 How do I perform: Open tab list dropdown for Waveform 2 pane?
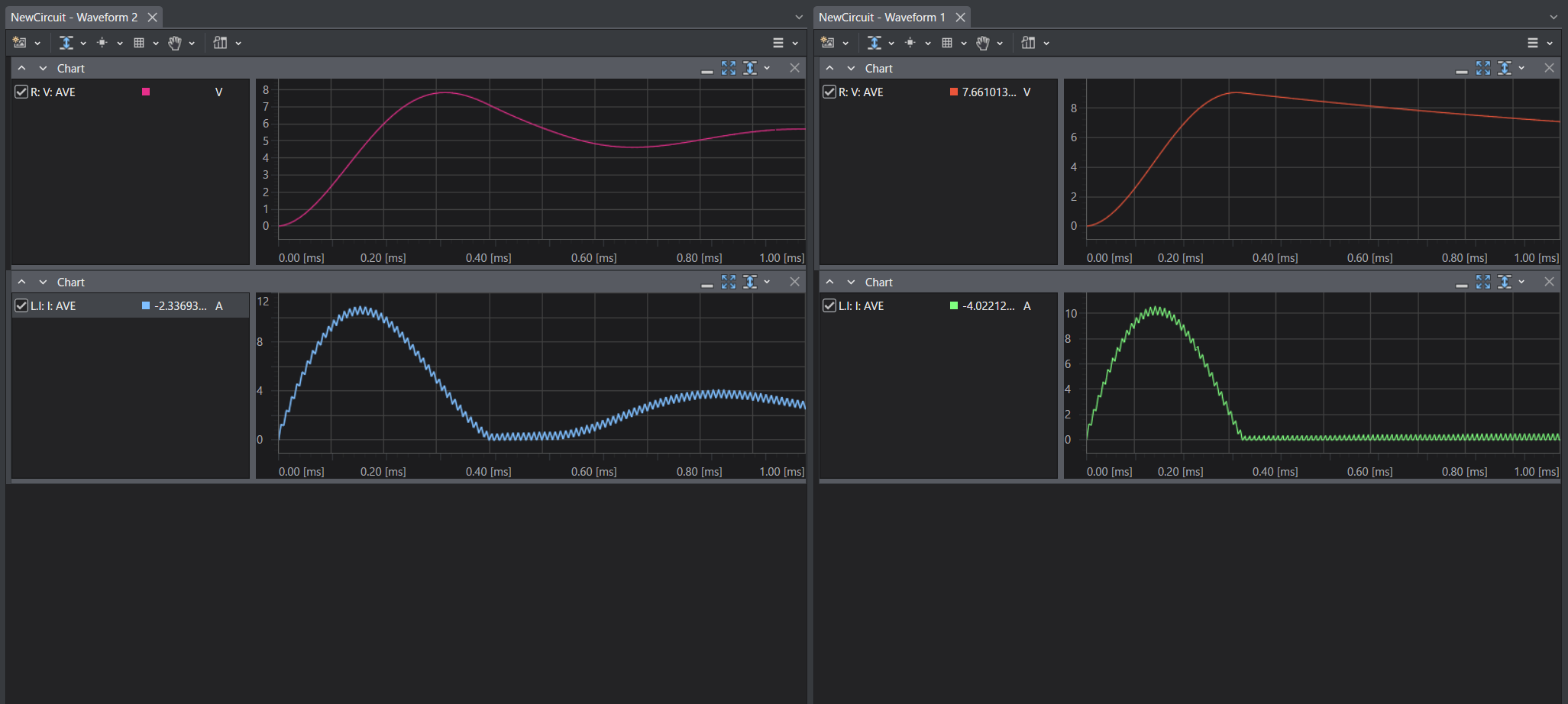pos(799,17)
